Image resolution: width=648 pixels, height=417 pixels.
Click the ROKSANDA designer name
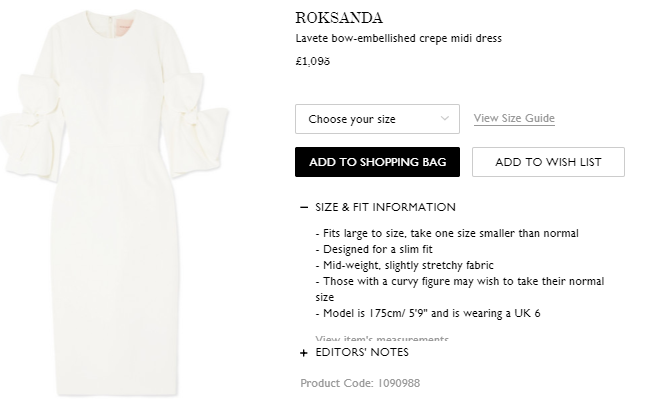339,17
